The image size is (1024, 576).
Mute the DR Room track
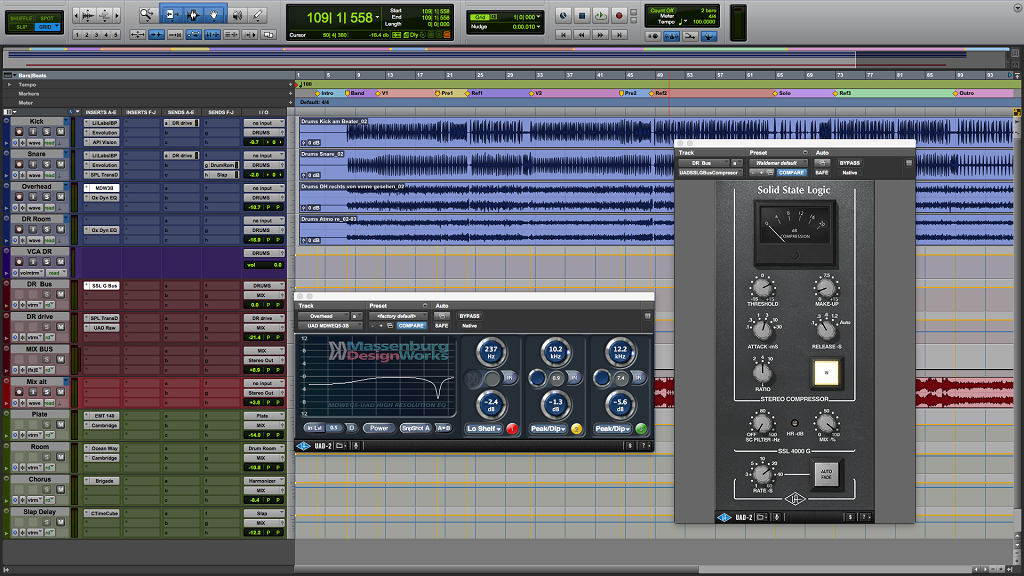point(60,229)
